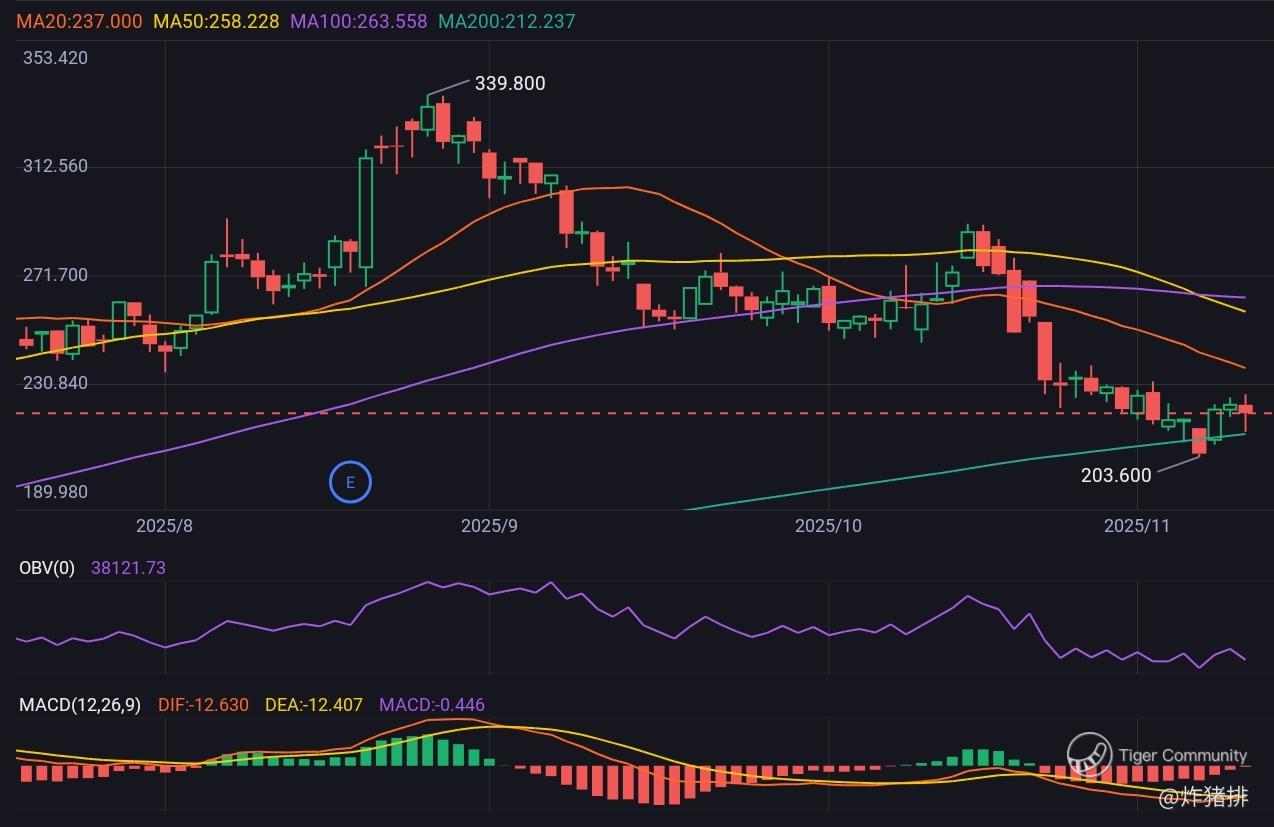Click the 2025/9 date axis label
The image size is (1274, 827).
point(489,525)
